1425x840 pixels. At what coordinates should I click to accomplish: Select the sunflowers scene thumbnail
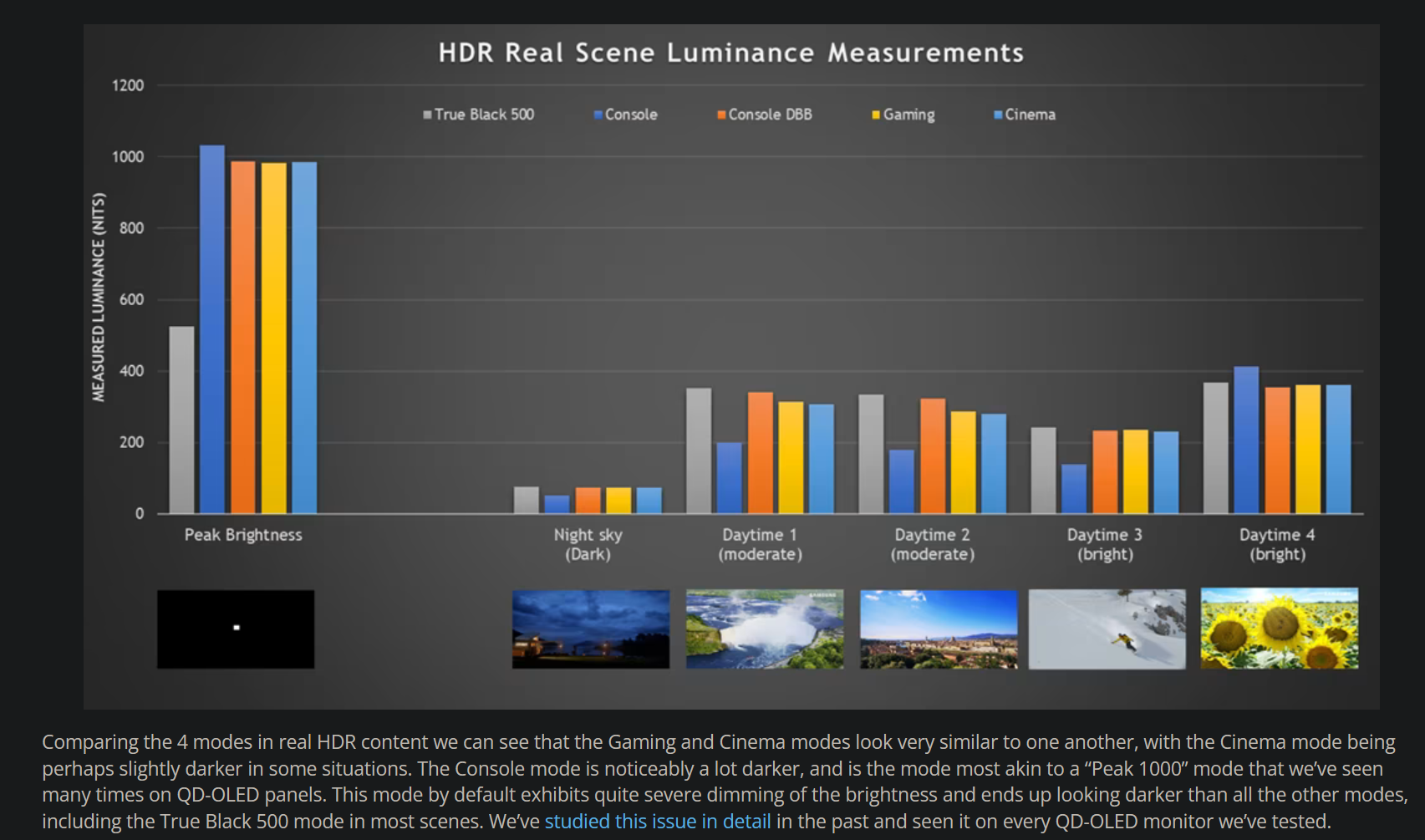tap(1279, 629)
